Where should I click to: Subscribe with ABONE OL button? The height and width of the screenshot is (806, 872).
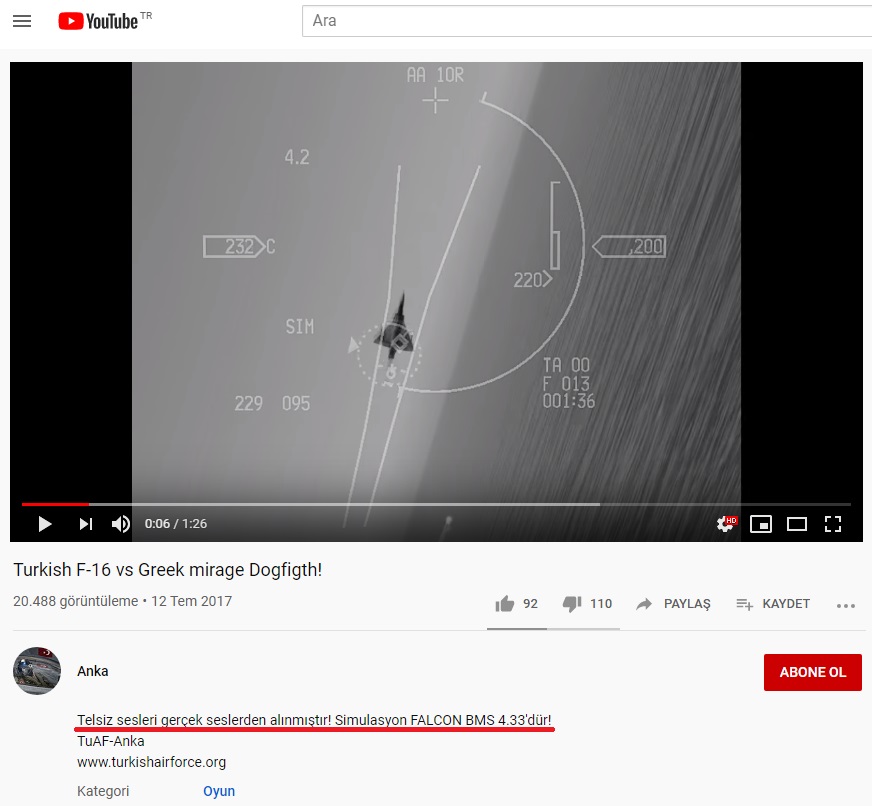812,672
